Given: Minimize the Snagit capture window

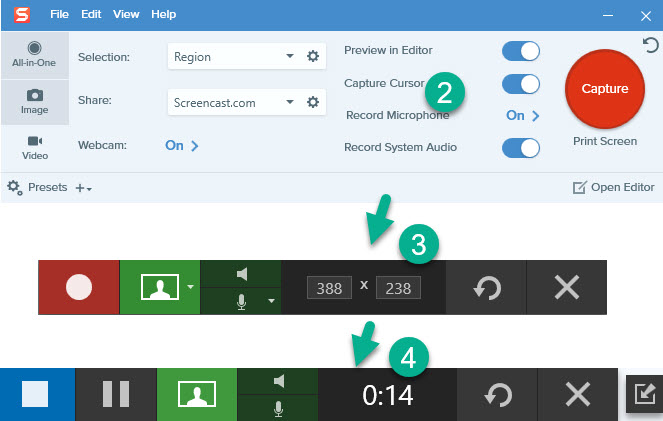Looking at the screenshot, I should point(608,15).
